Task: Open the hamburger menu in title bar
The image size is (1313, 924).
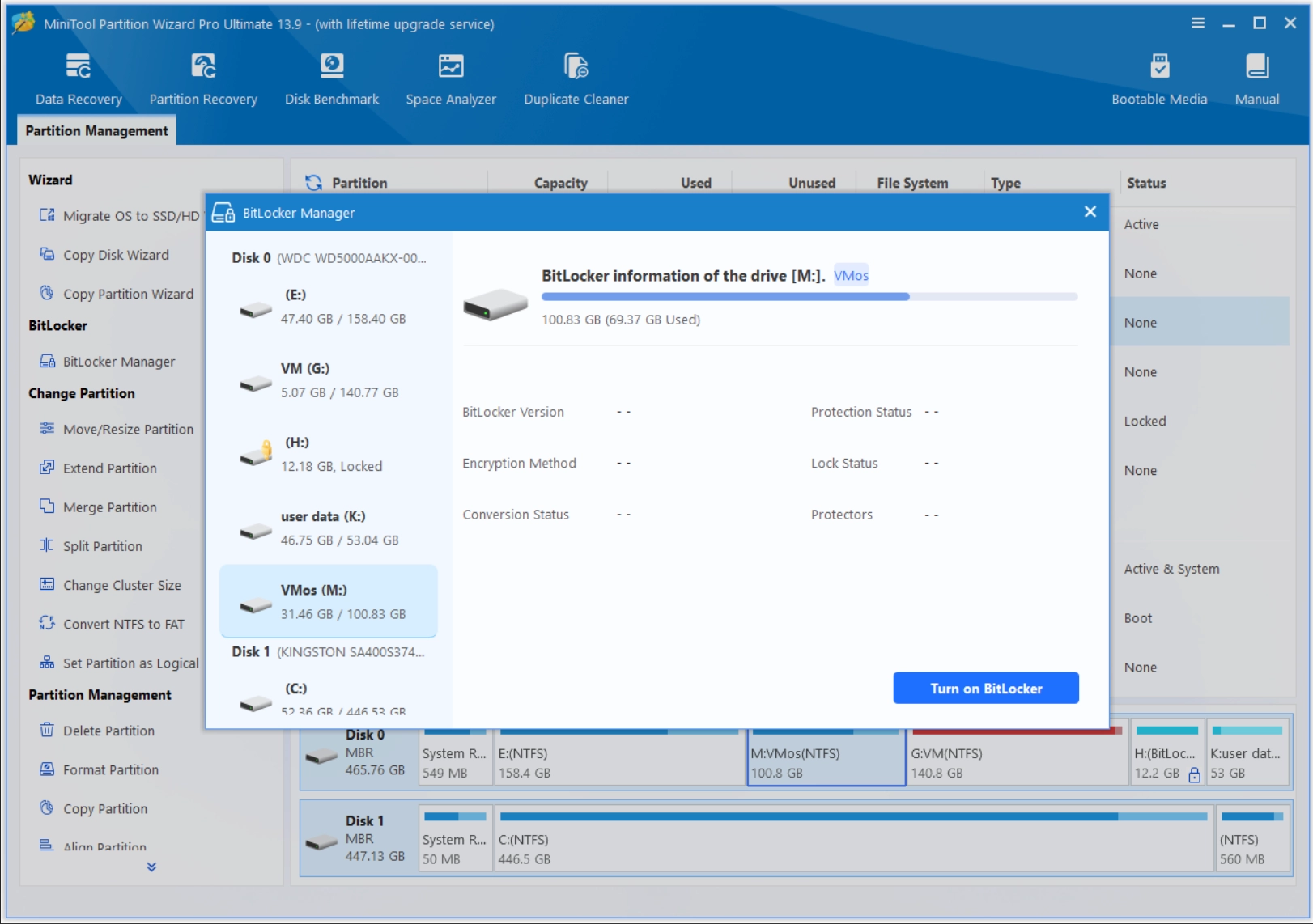Action: 1198,23
